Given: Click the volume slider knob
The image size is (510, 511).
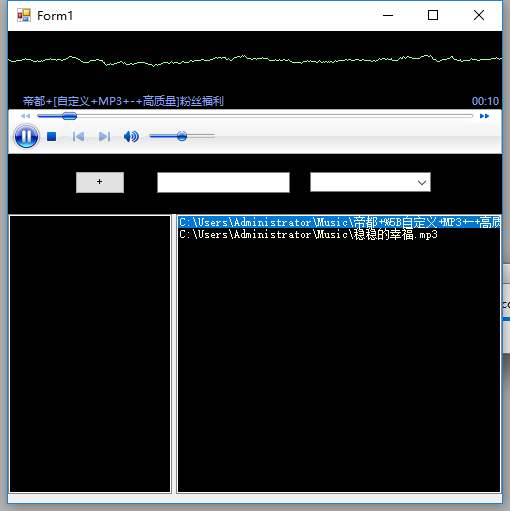Looking at the screenshot, I should [x=182, y=136].
